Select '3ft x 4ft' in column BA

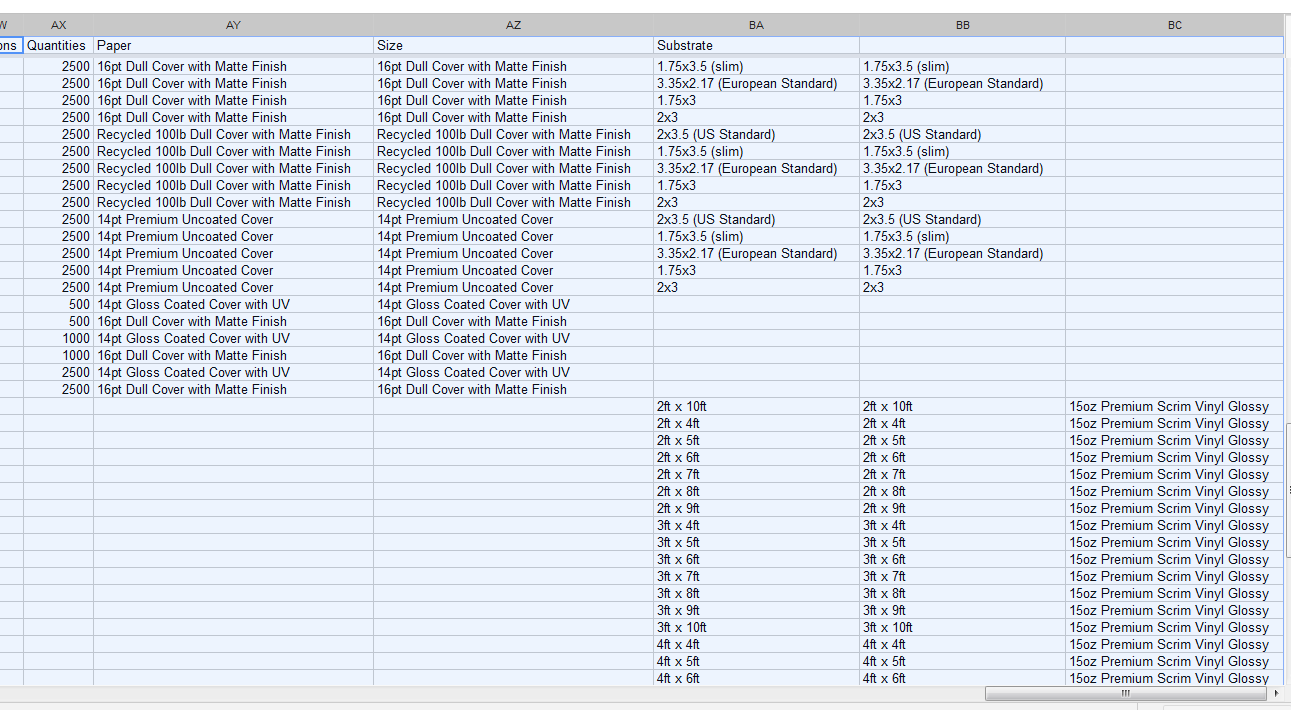756,525
